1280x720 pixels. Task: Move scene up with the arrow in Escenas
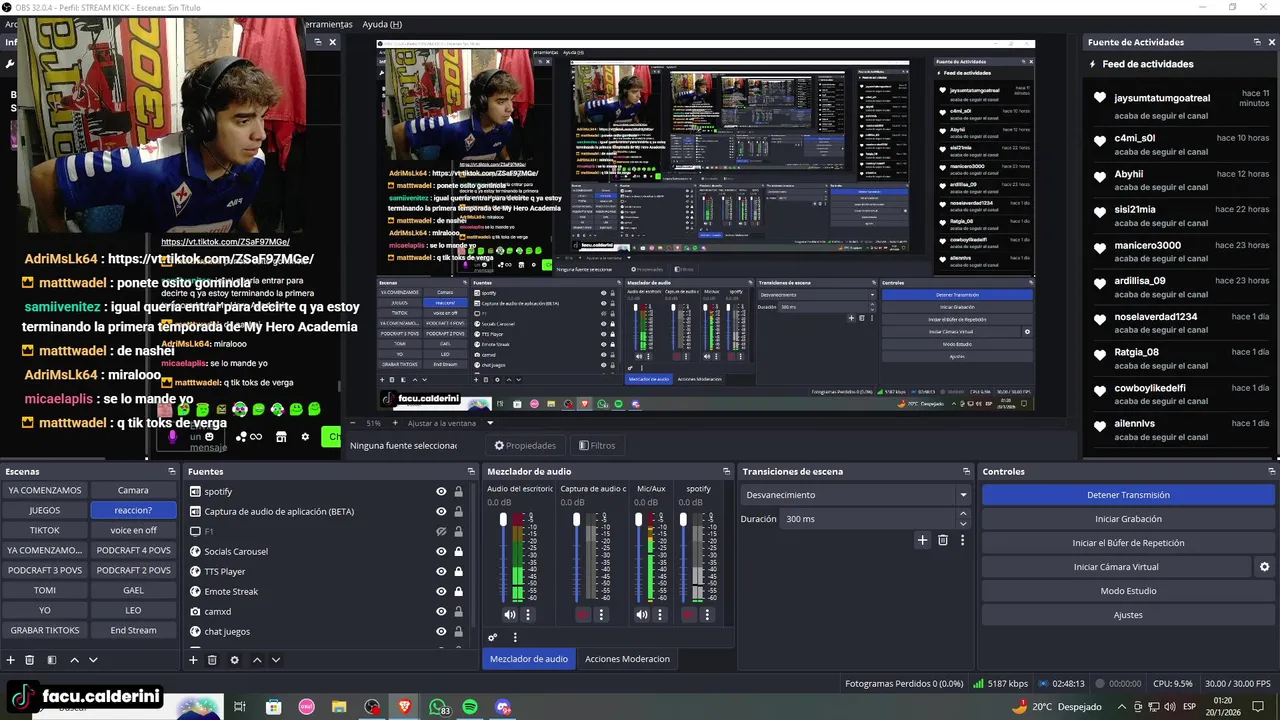click(x=74, y=660)
